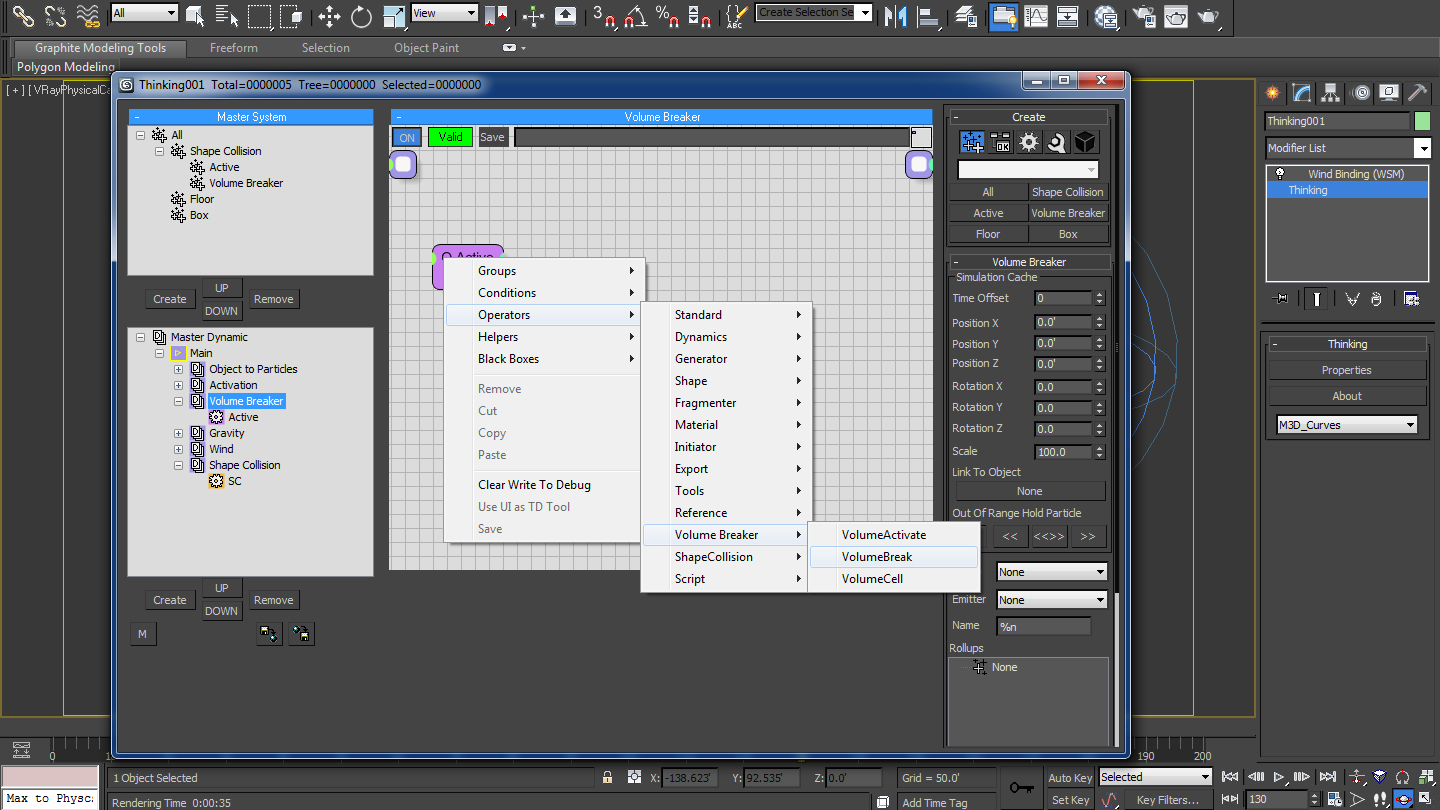Open the Select by Name list icon
Image resolution: width=1440 pixels, height=810 pixels.
[227, 15]
